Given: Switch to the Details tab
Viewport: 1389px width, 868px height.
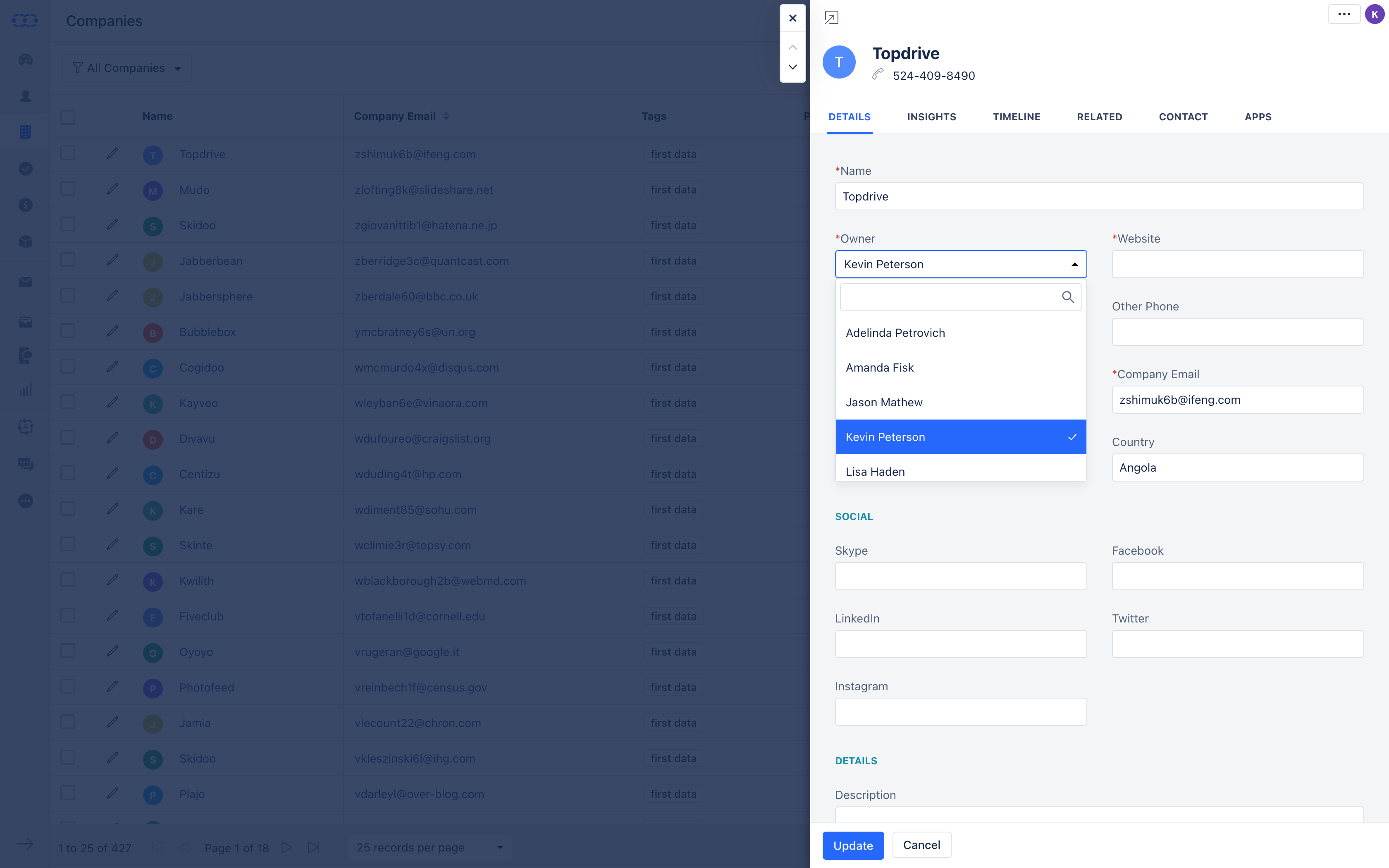Looking at the screenshot, I should pyautogui.click(x=849, y=117).
